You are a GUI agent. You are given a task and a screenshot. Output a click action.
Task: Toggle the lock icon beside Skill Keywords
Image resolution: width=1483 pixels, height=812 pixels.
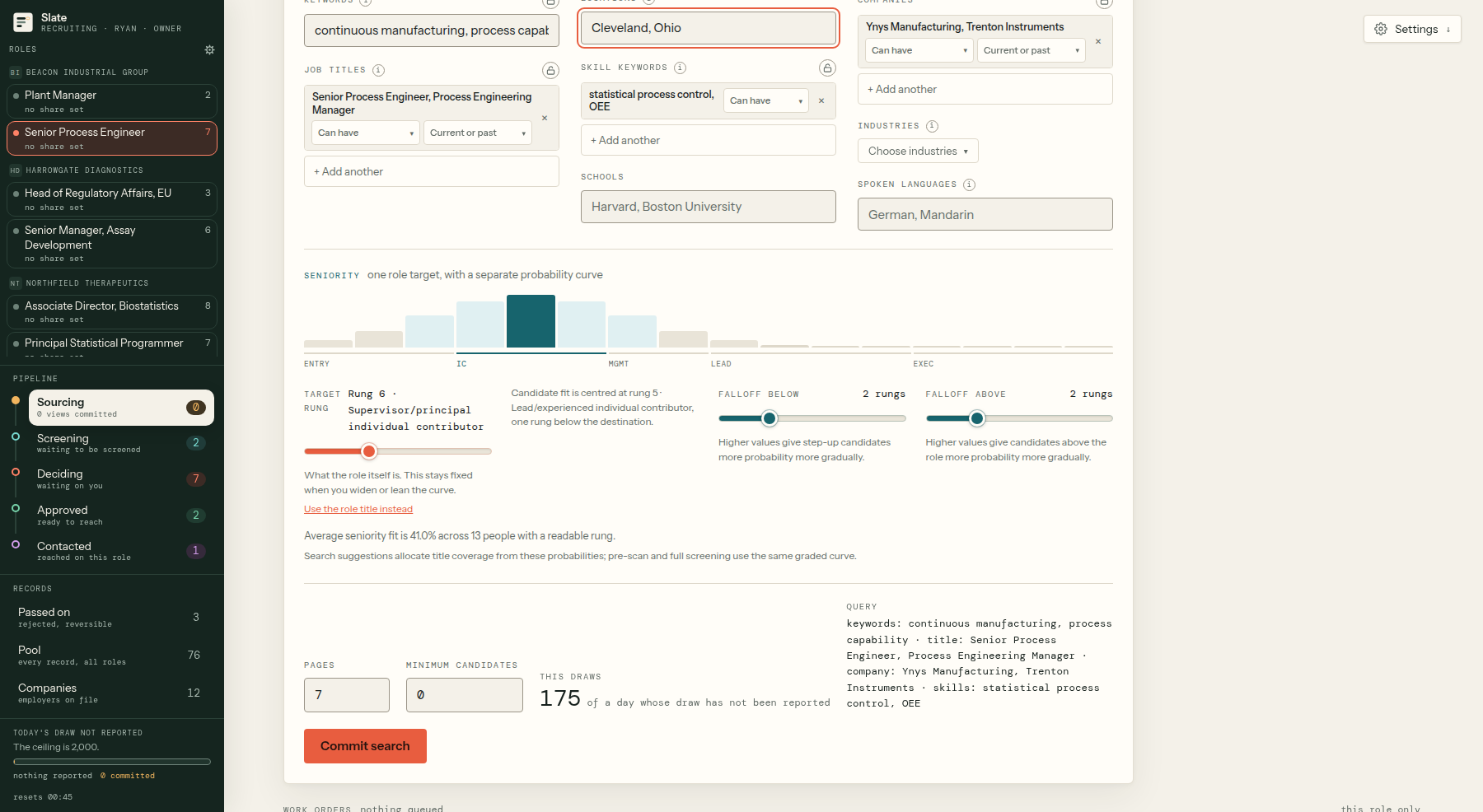pyautogui.click(x=827, y=68)
